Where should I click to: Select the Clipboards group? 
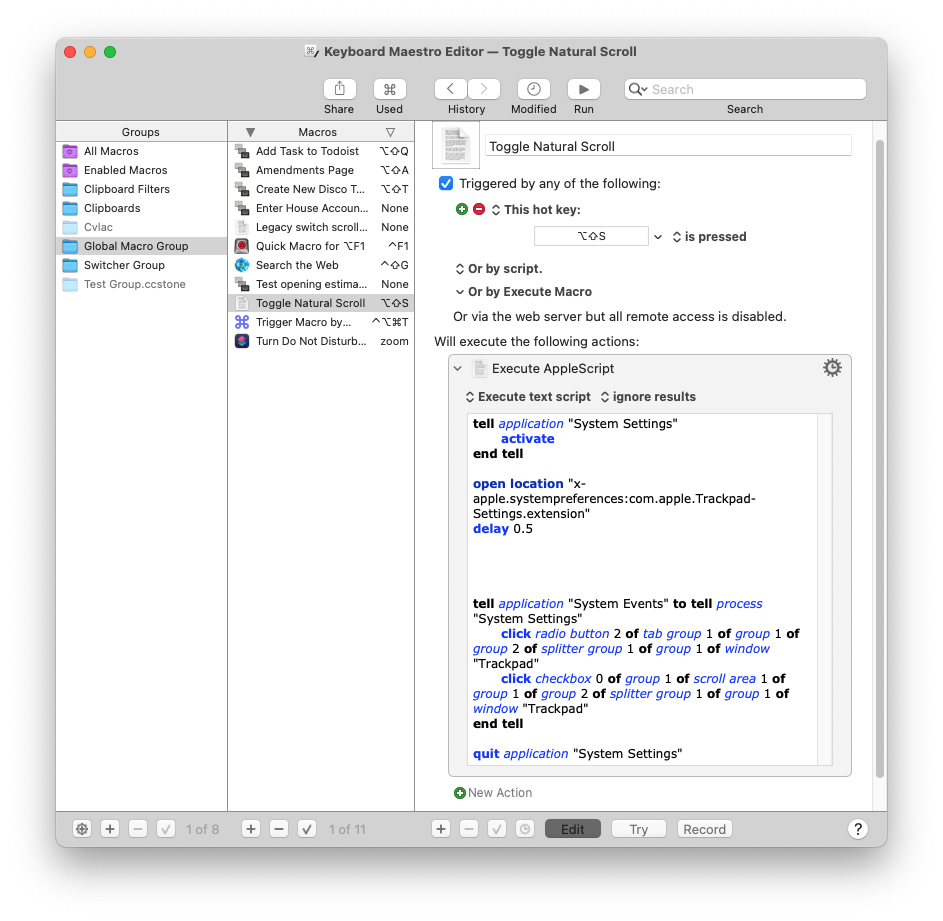[x=142, y=208]
